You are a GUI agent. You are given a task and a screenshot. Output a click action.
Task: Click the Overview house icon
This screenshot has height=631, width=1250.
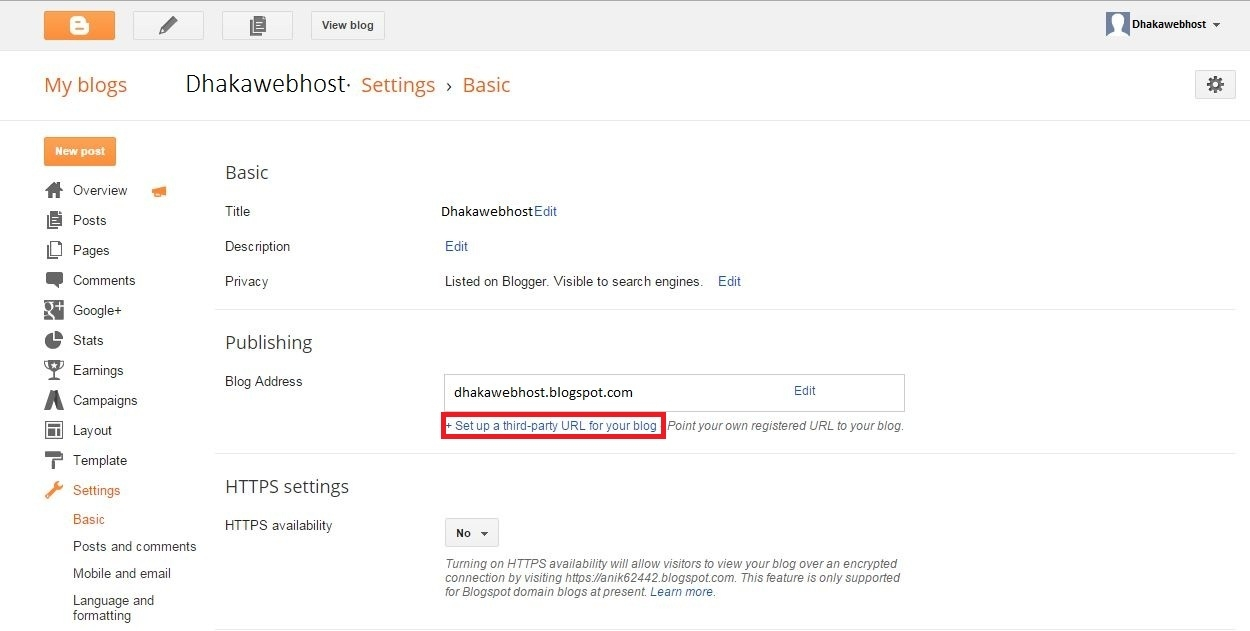pos(54,190)
